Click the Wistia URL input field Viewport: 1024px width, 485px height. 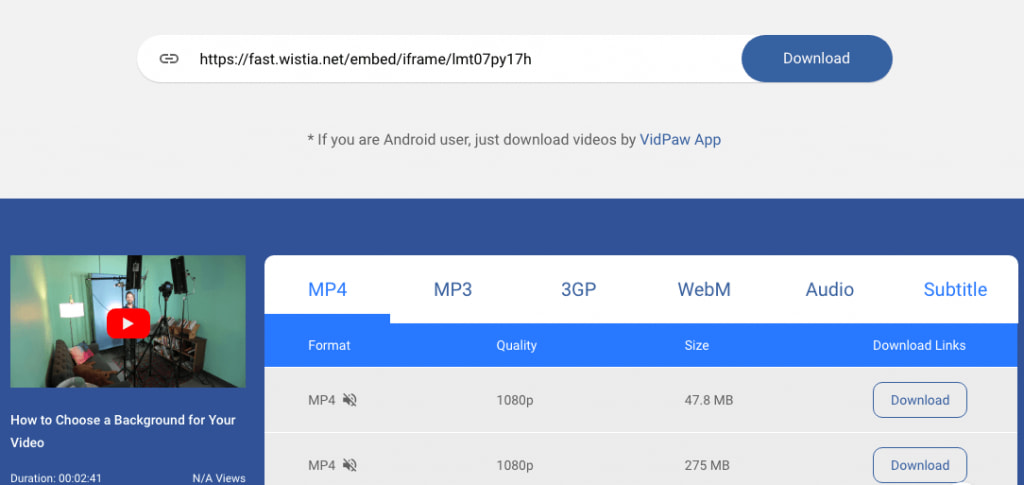(x=439, y=59)
